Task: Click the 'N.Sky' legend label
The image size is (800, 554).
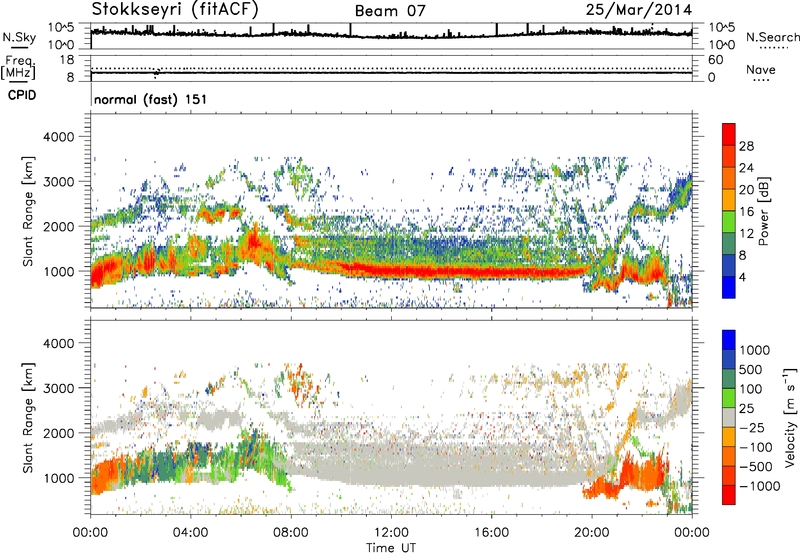Action: tap(19, 37)
